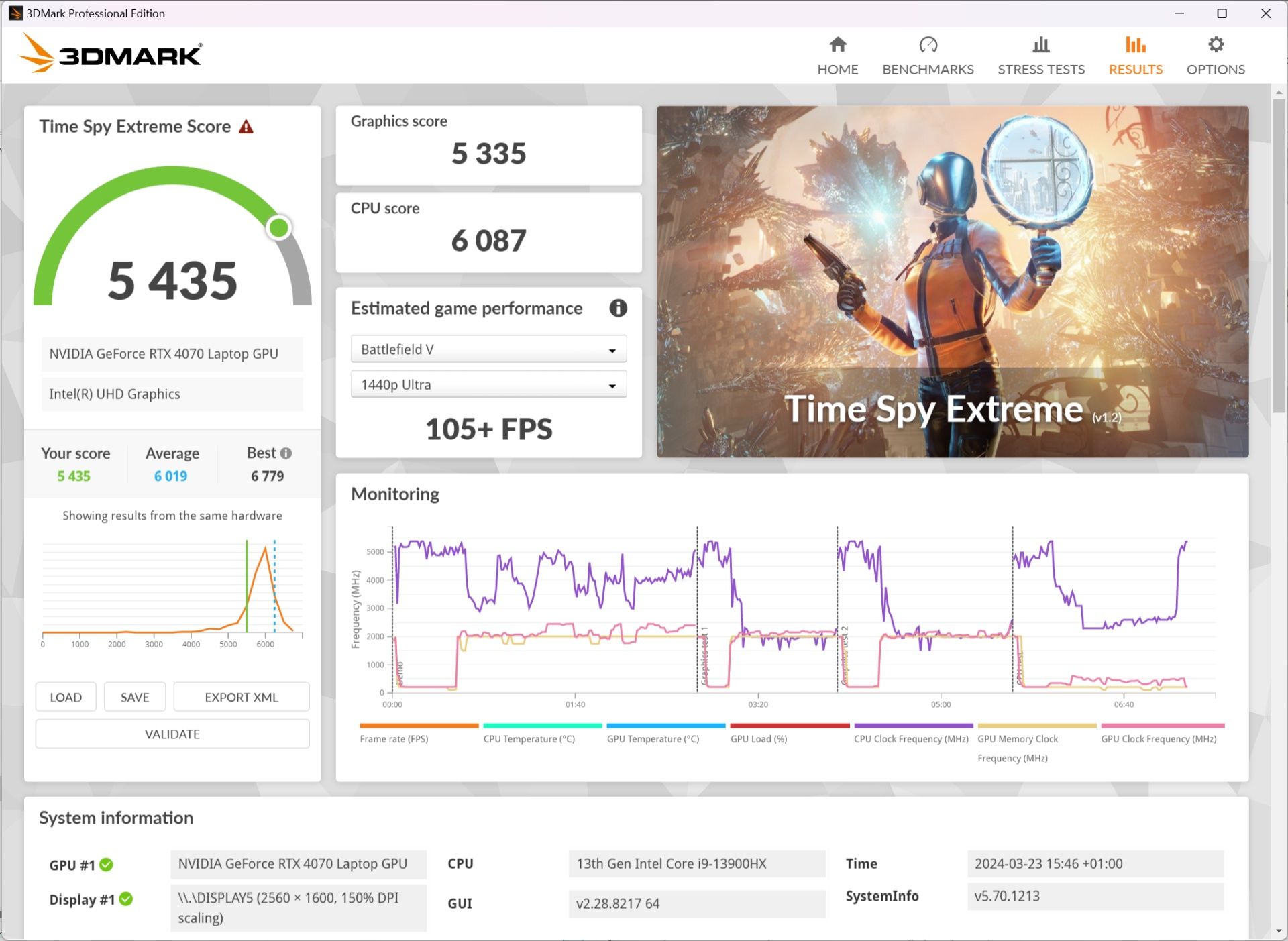Image resolution: width=1288 pixels, height=941 pixels.
Task: Click the 105+ FPS estimate
Action: (488, 429)
